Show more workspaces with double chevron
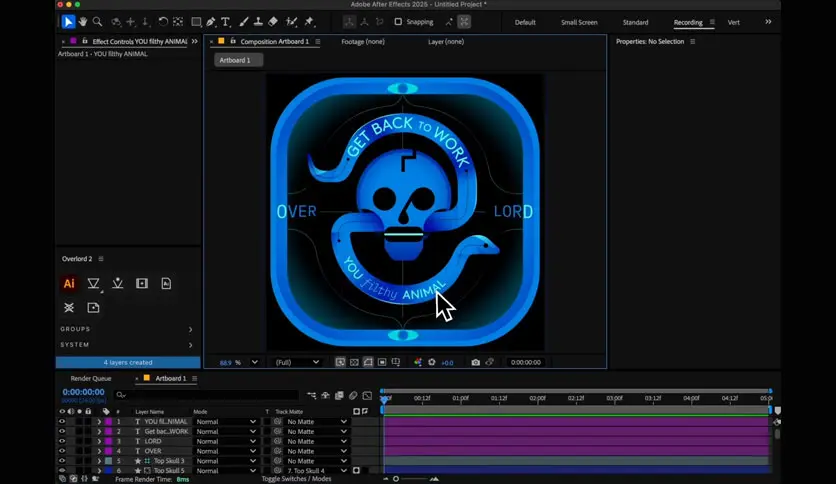This screenshot has width=836, height=484. pyautogui.click(x=768, y=22)
